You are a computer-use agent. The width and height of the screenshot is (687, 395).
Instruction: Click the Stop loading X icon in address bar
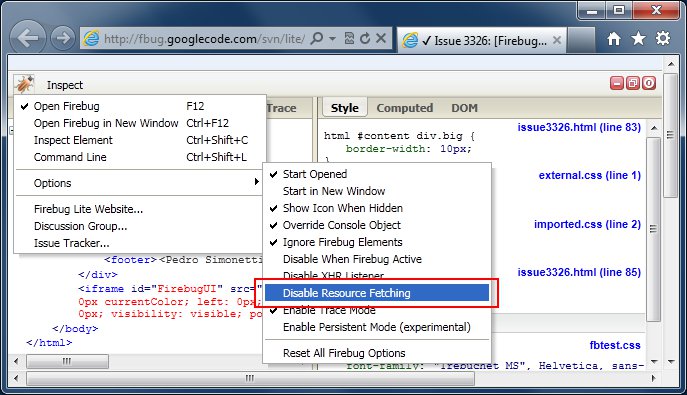pos(381,38)
